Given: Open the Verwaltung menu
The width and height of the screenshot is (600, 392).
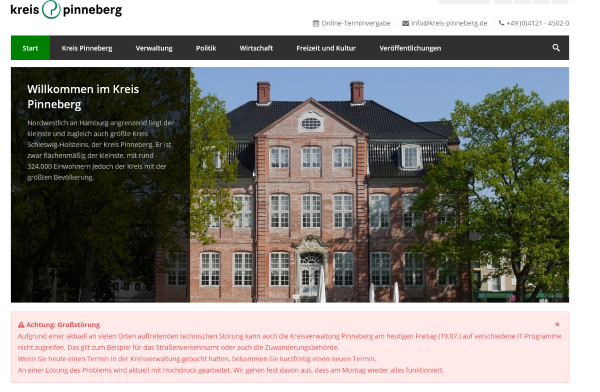Looking at the screenshot, I should [x=154, y=48].
